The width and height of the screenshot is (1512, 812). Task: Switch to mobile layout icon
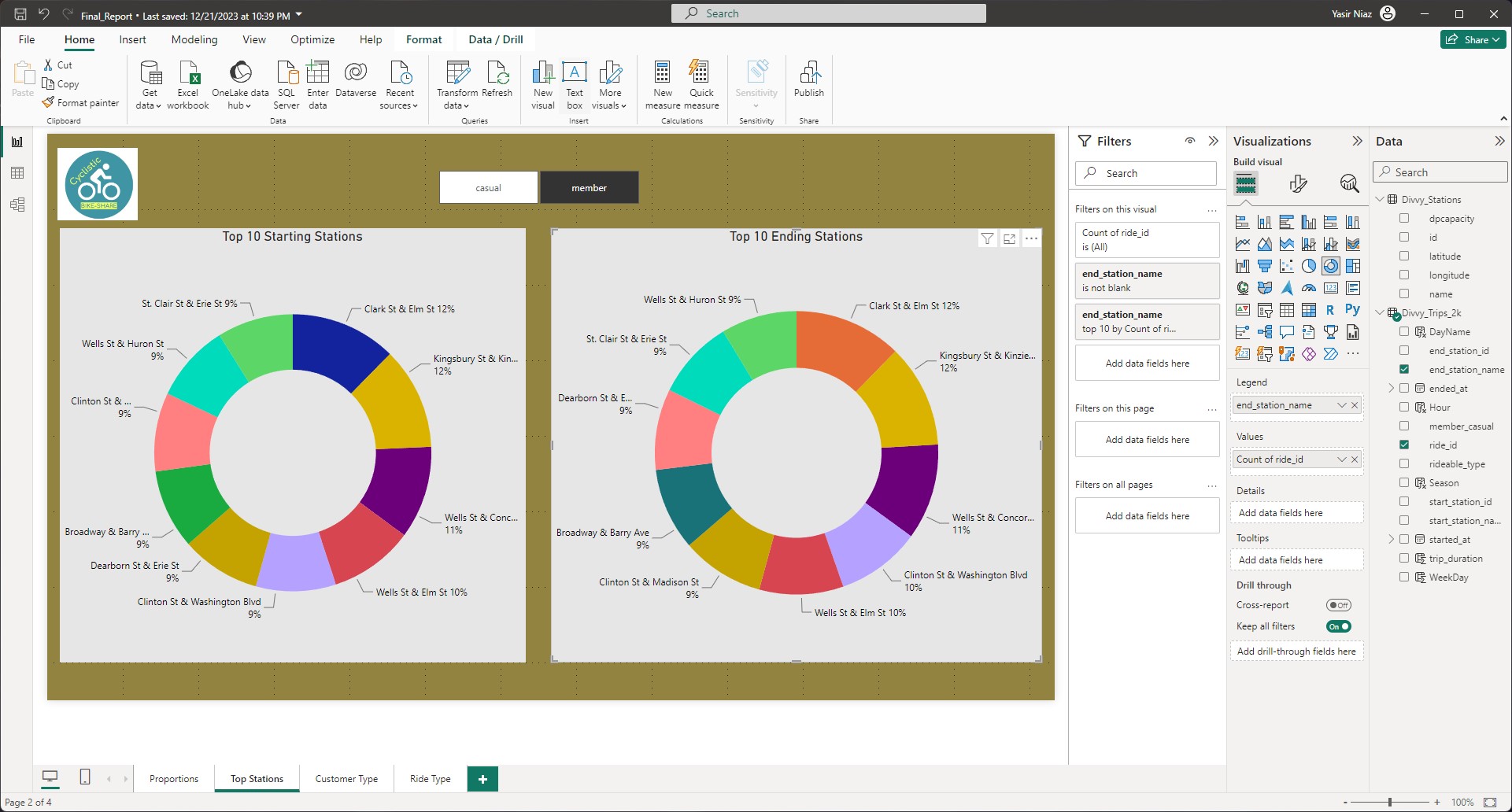[85, 777]
